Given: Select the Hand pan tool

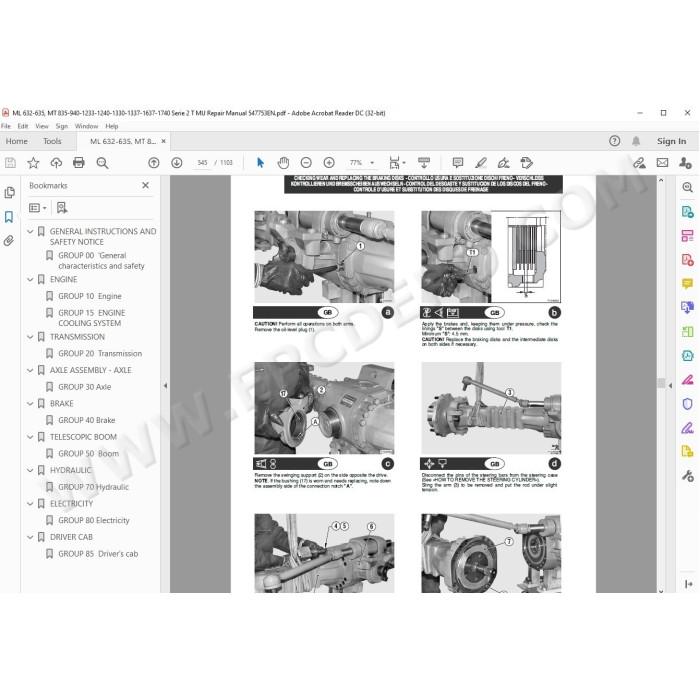Looking at the screenshot, I should pos(283,163).
